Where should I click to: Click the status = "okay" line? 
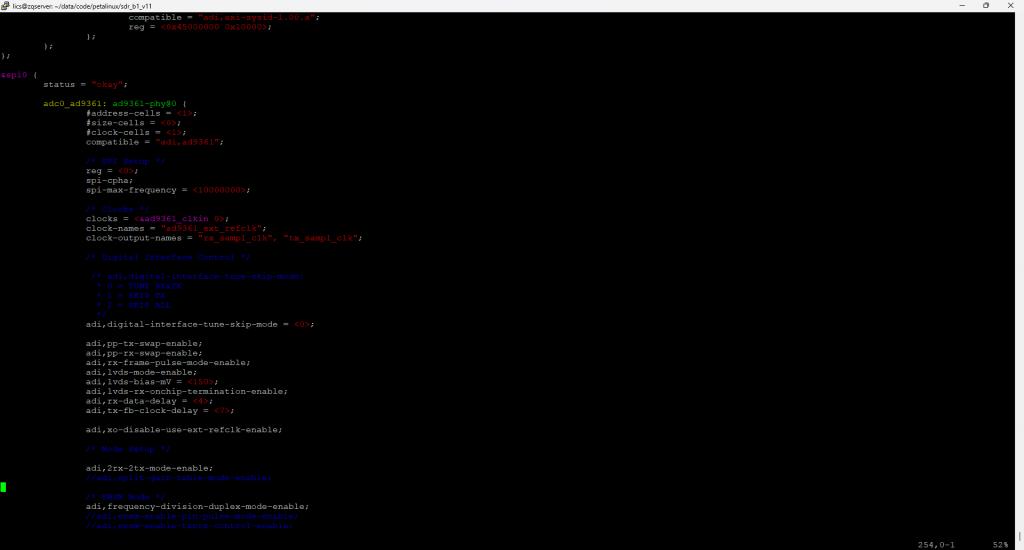click(85, 84)
